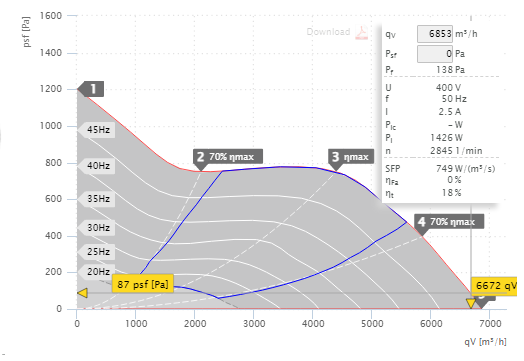
Task: Click the 40Hz curve label
Action: click(x=97, y=166)
